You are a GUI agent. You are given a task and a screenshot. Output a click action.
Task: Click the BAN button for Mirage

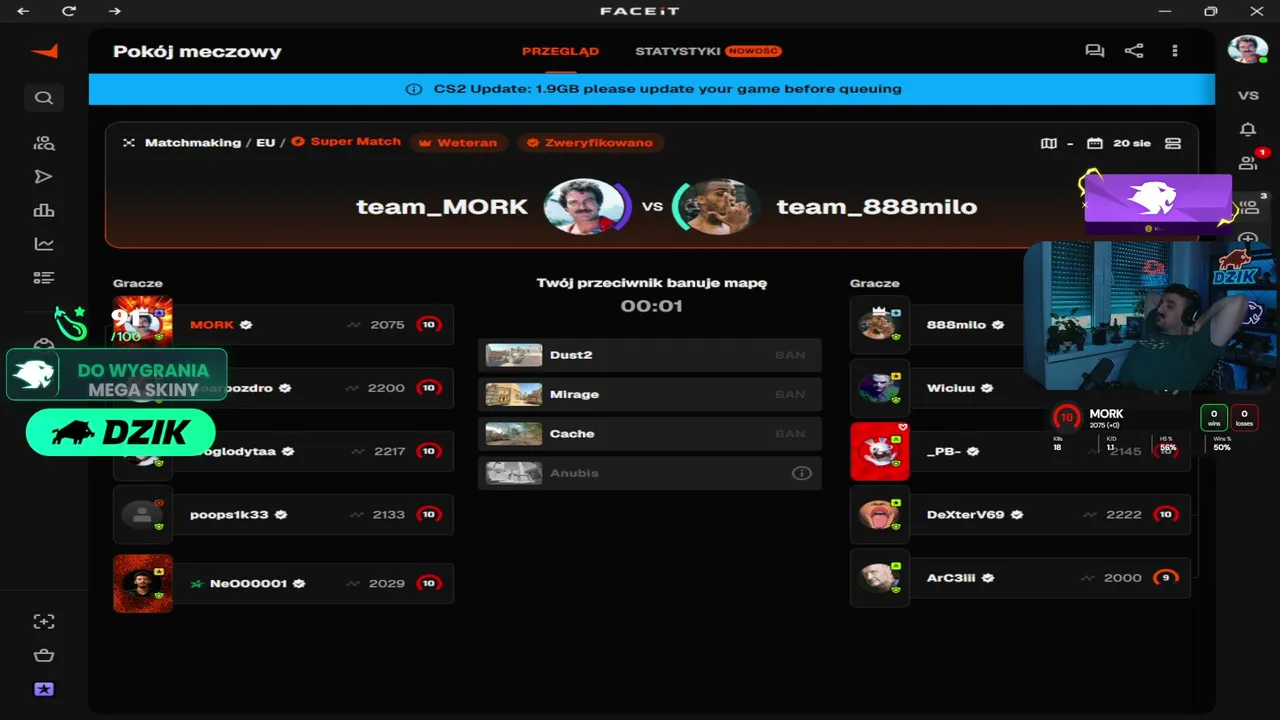[x=790, y=394]
